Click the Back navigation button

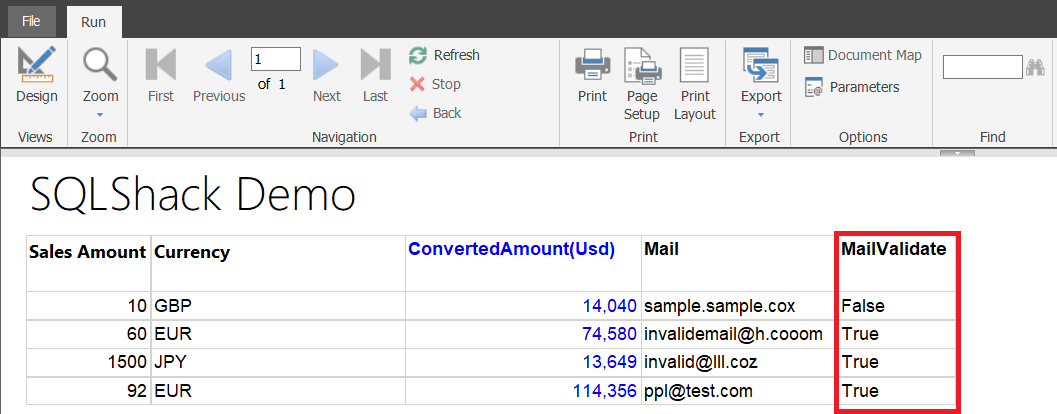click(x=436, y=113)
